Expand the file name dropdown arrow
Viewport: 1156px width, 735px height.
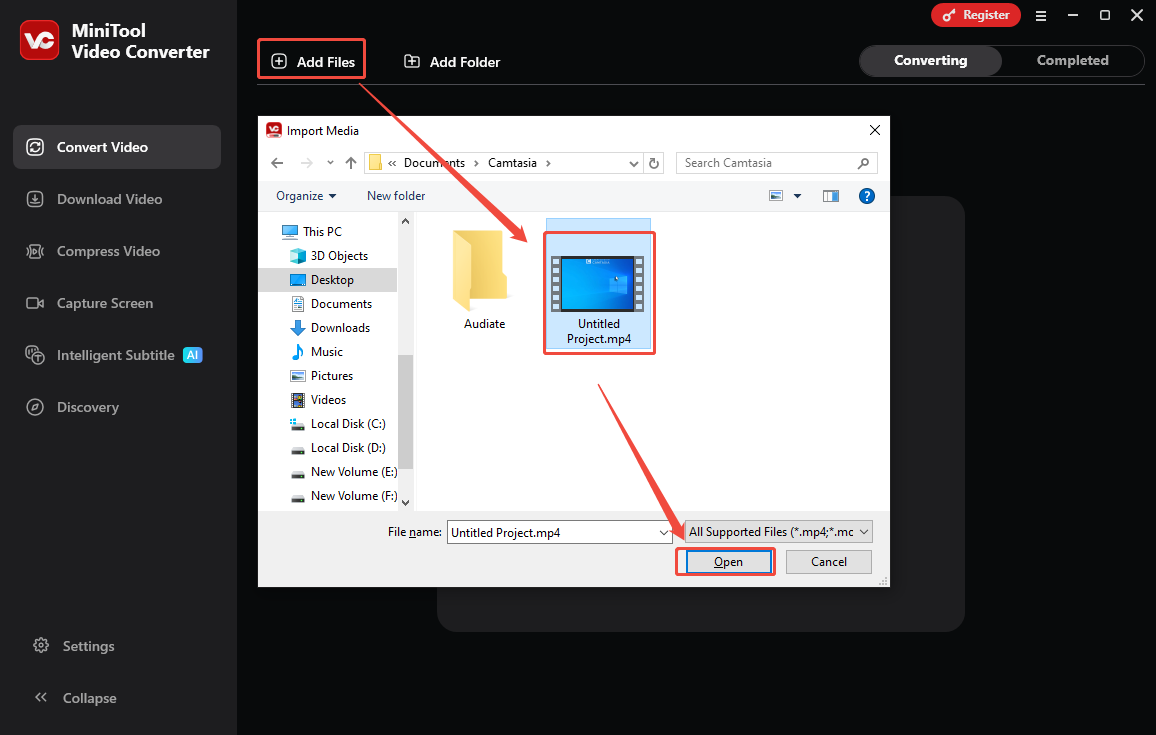(x=664, y=532)
